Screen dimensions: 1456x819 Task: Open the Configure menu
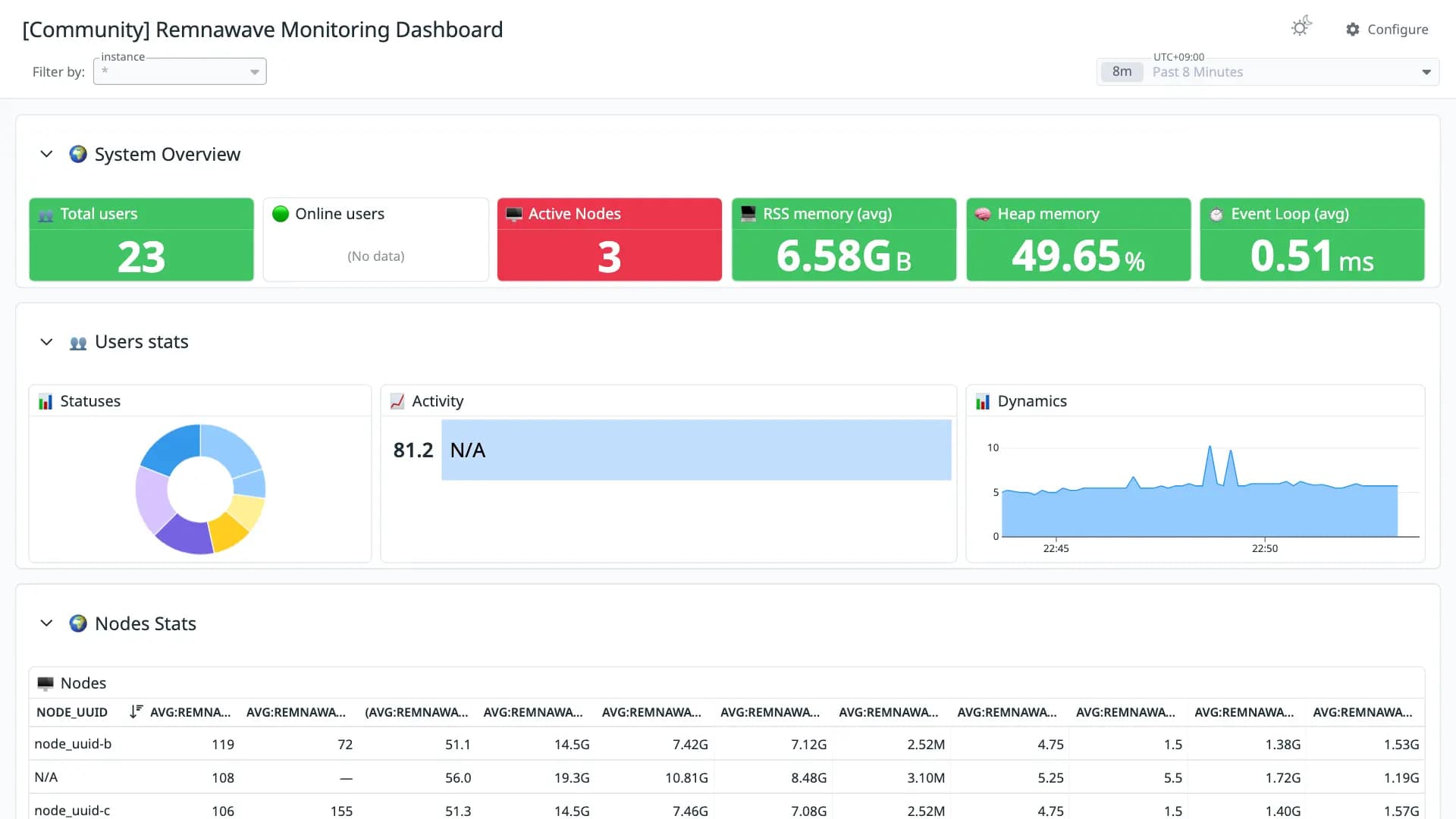click(x=1387, y=30)
